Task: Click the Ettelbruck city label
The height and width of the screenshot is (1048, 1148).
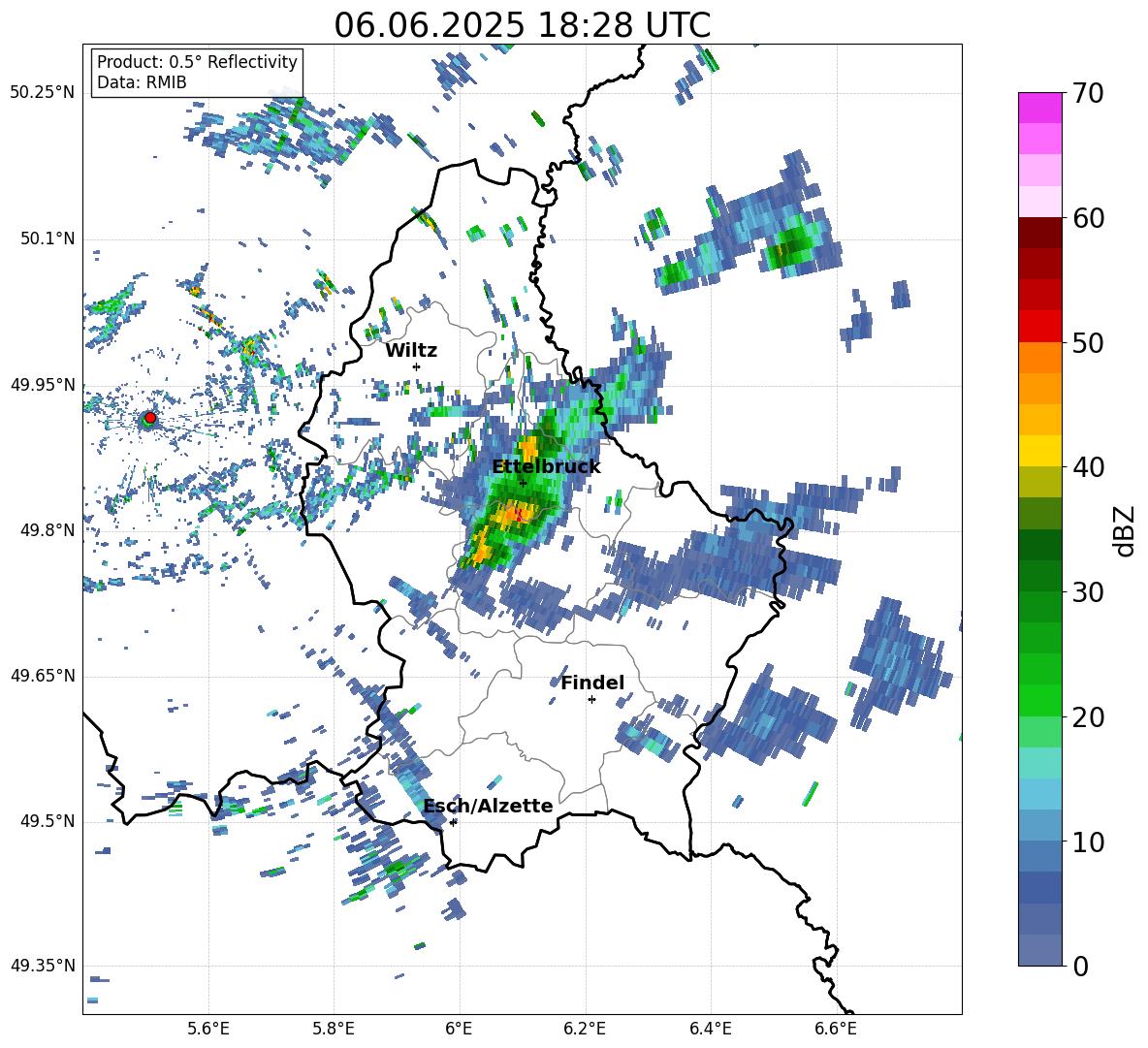Action: [x=546, y=467]
